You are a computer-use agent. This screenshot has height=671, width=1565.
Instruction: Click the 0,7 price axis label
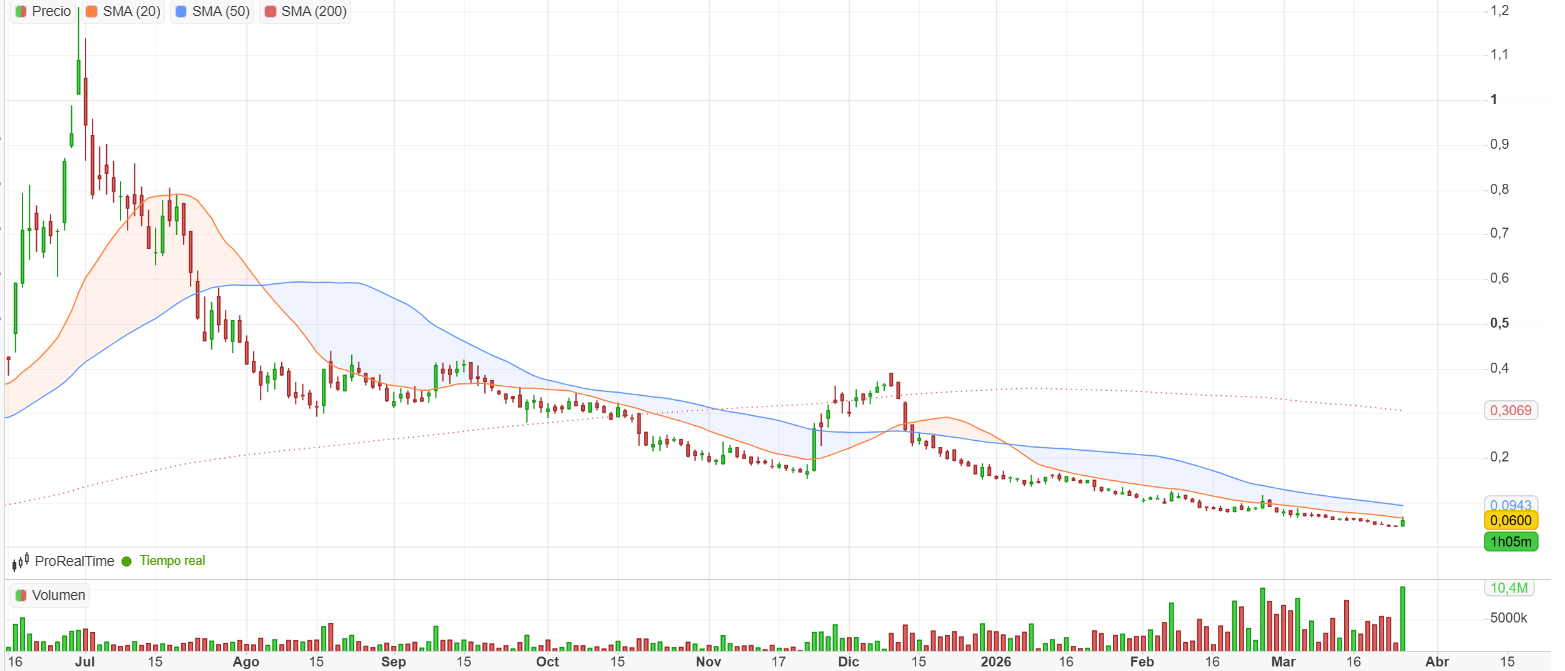coord(1499,233)
